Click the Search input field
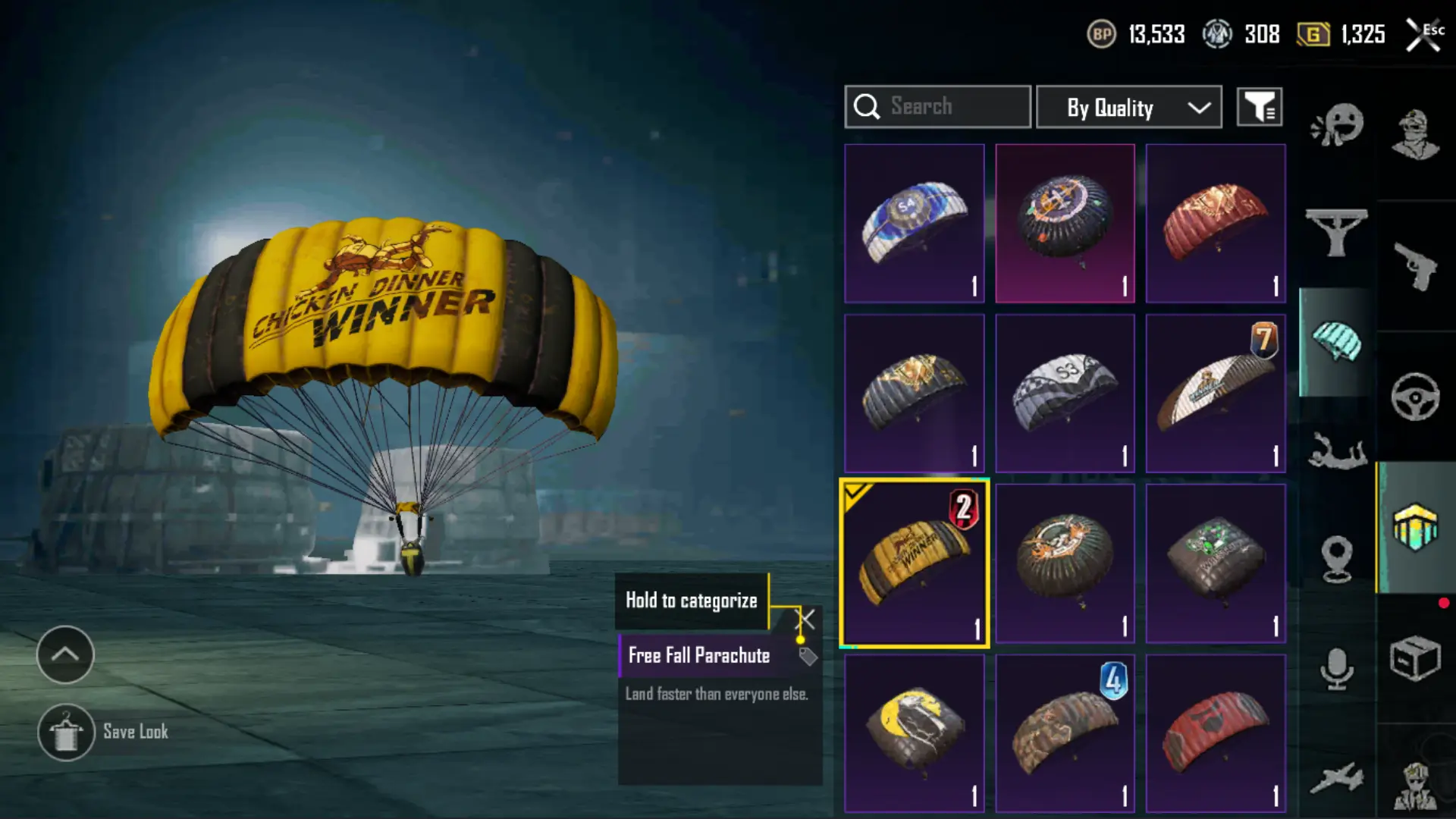This screenshot has width=1456, height=819. pyautogui.click(x=938, y=107)
